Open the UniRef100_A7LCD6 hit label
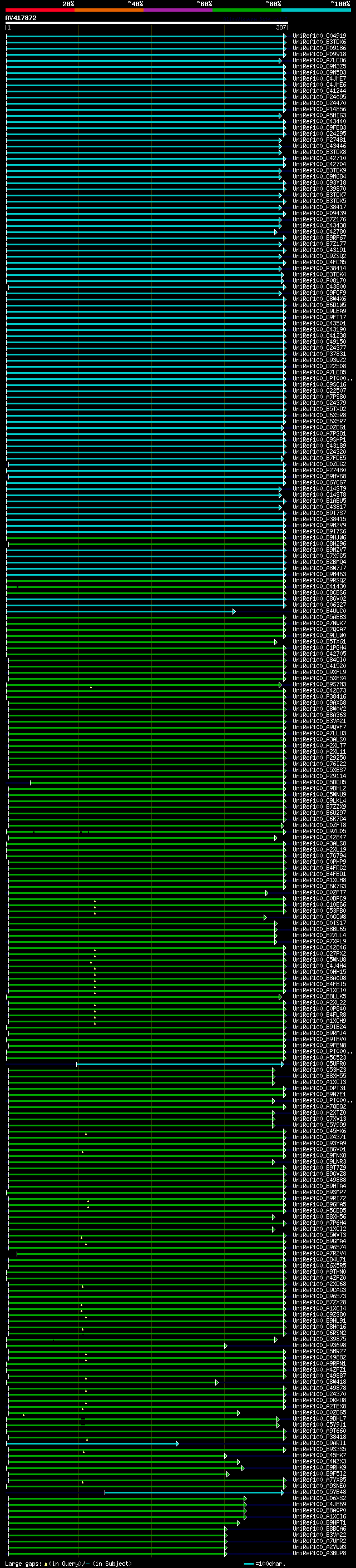 click(319, 60)
